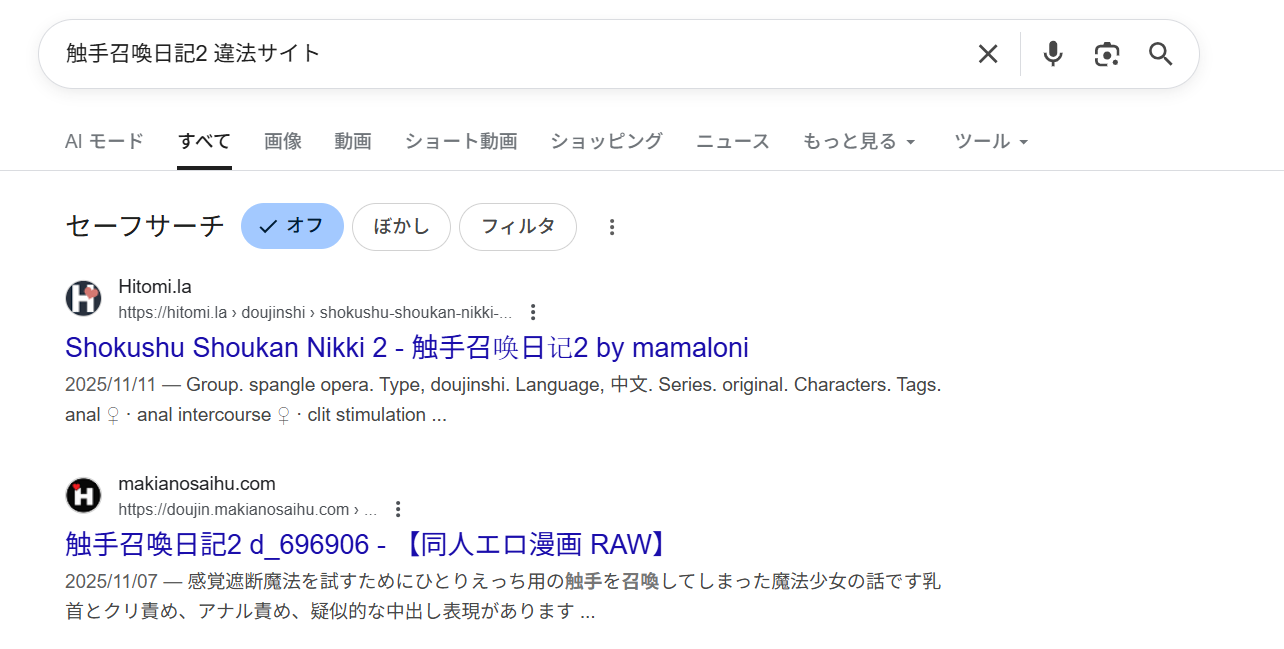
Task: Click the Hitomi.la site favicon
Action: [x=83, y=298]
